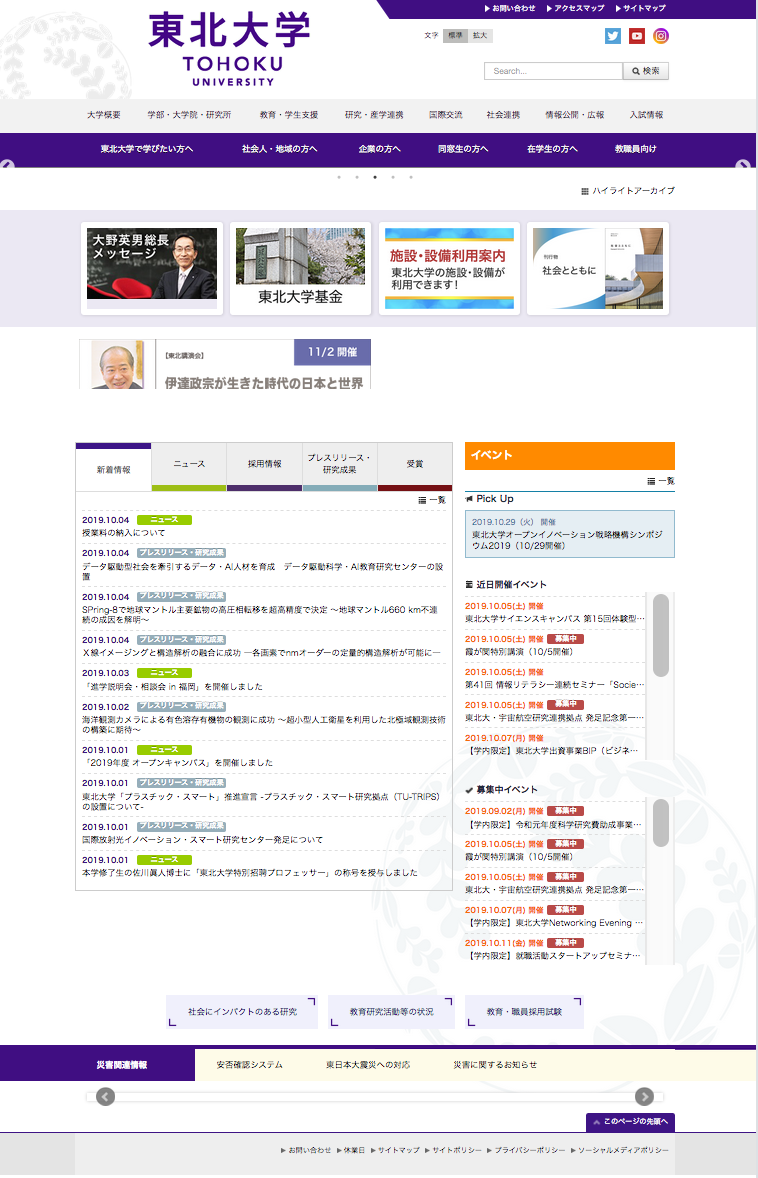Open 東北大学基金 banner
The width and height of the screenshot is (758, 1178).
300,268
